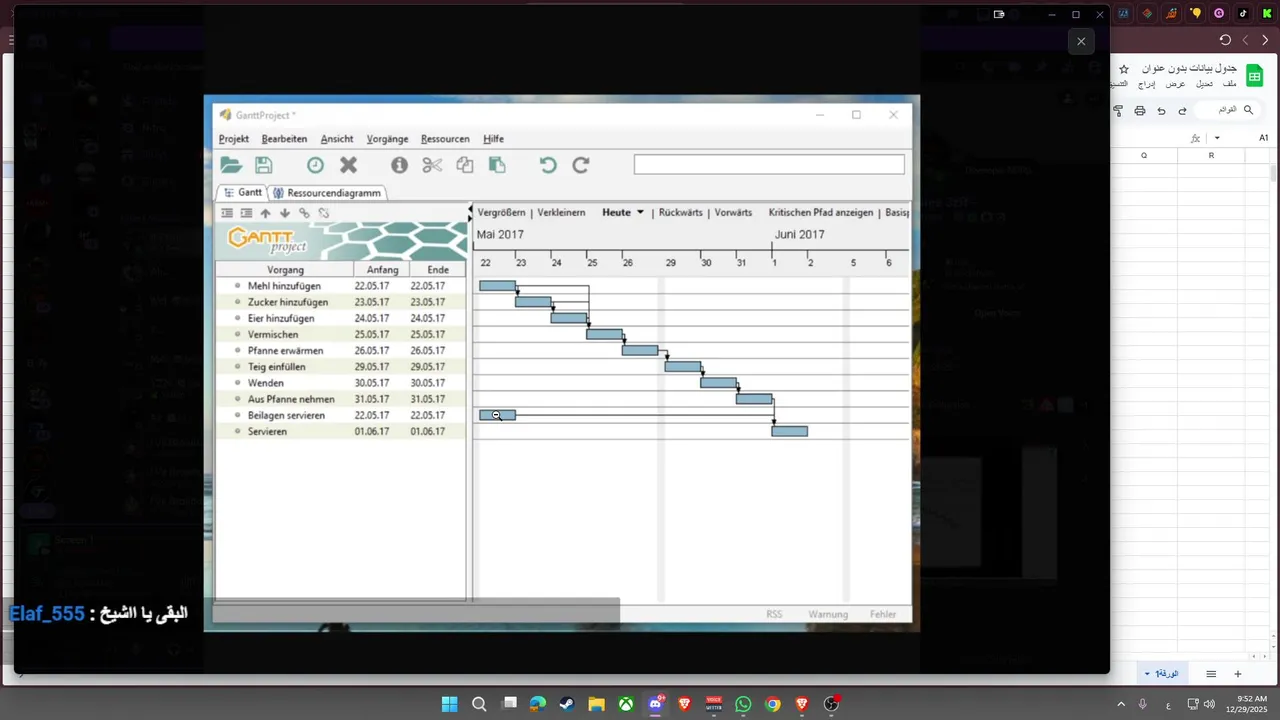
Task: Click the GanttProject redo arrow icon
Action: [581, 165]
